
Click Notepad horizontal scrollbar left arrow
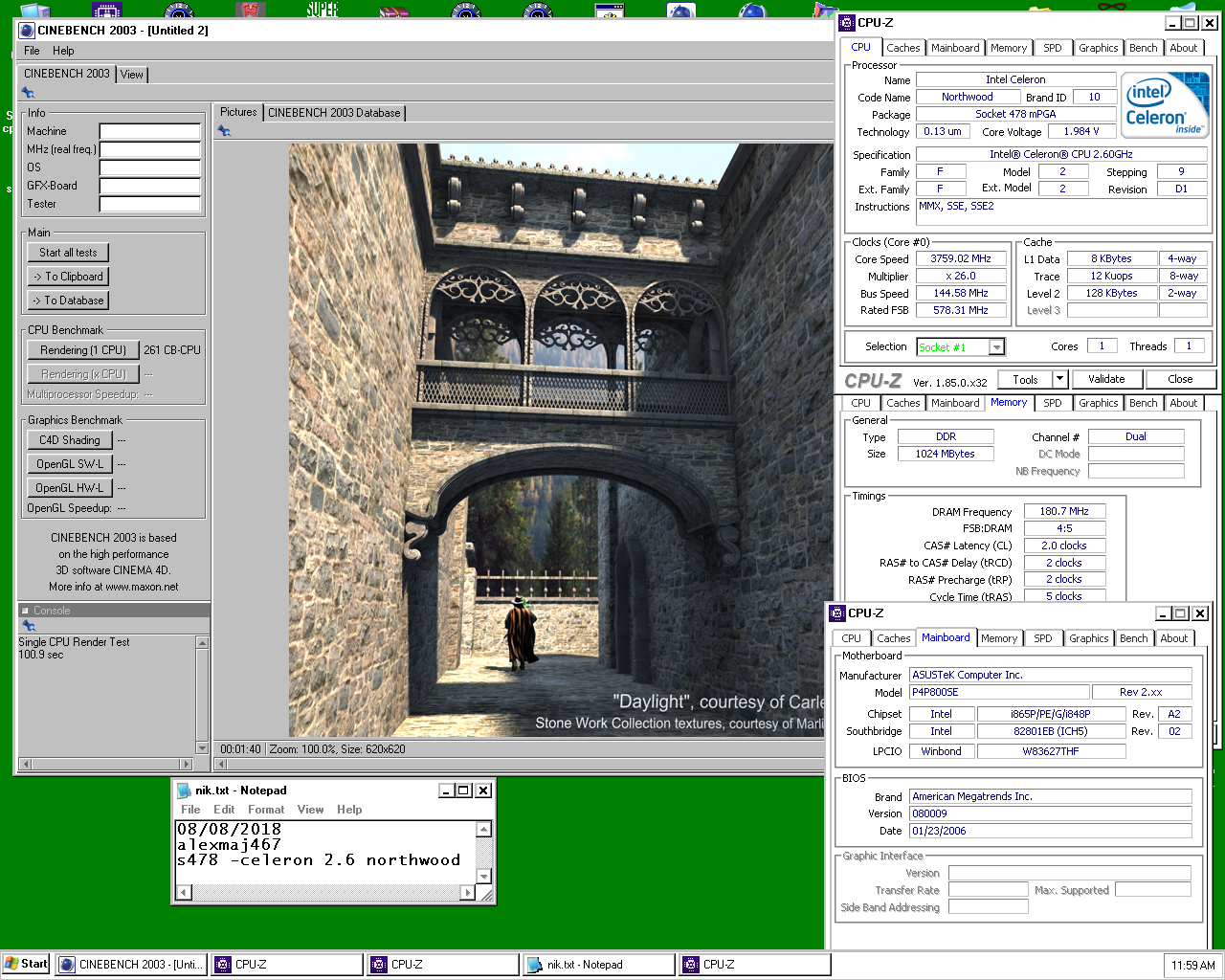tap(184, 893)
